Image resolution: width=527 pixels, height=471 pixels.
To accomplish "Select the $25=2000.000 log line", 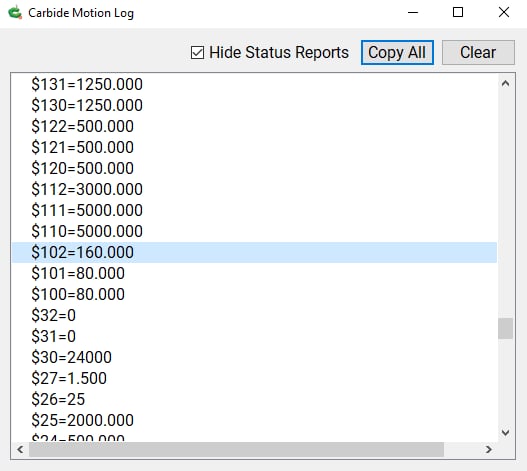I will [254, 420].
